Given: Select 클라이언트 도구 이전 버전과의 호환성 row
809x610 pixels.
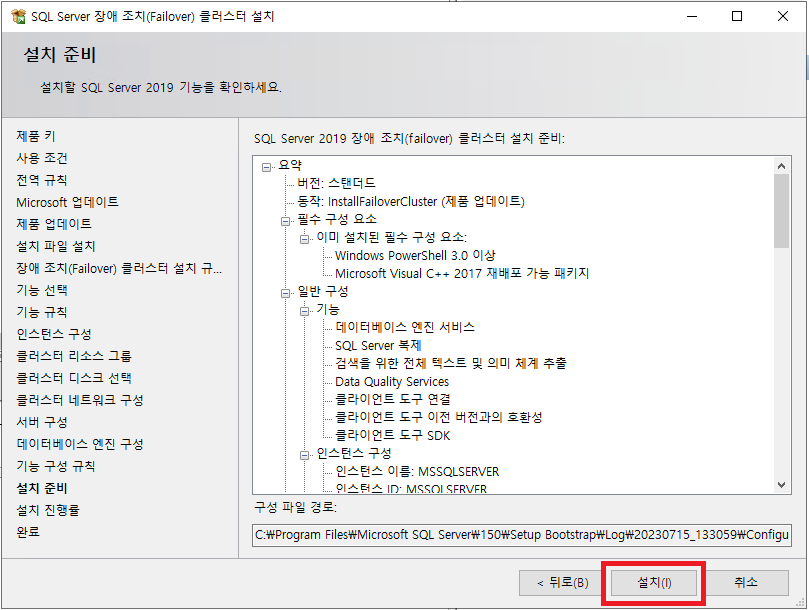Looking at the screenshot, I should (439, 417).
